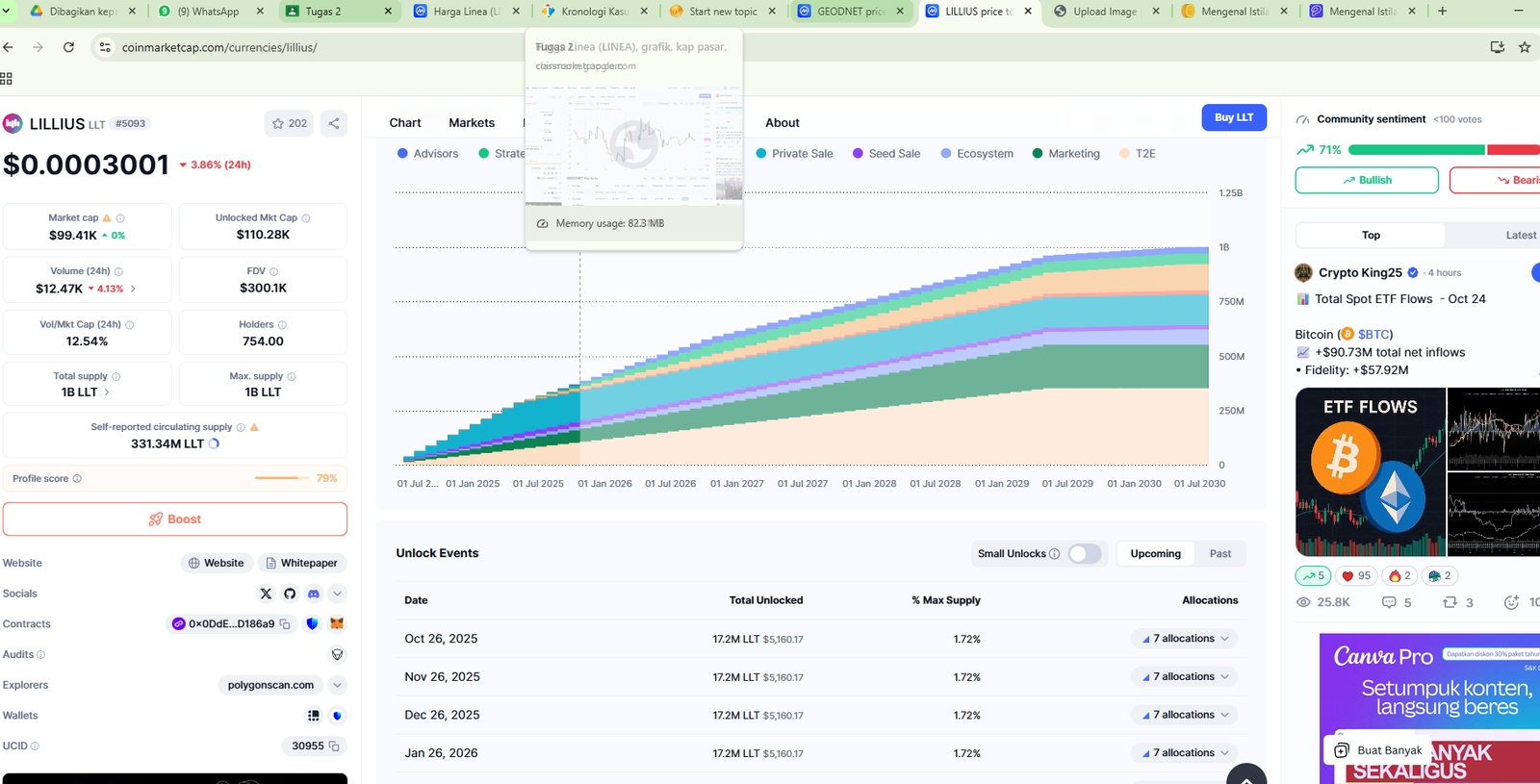This screenshot has width=1540, height=784.
Task: Toggle Advisors series in chart legend
Action: pos(427,154)
